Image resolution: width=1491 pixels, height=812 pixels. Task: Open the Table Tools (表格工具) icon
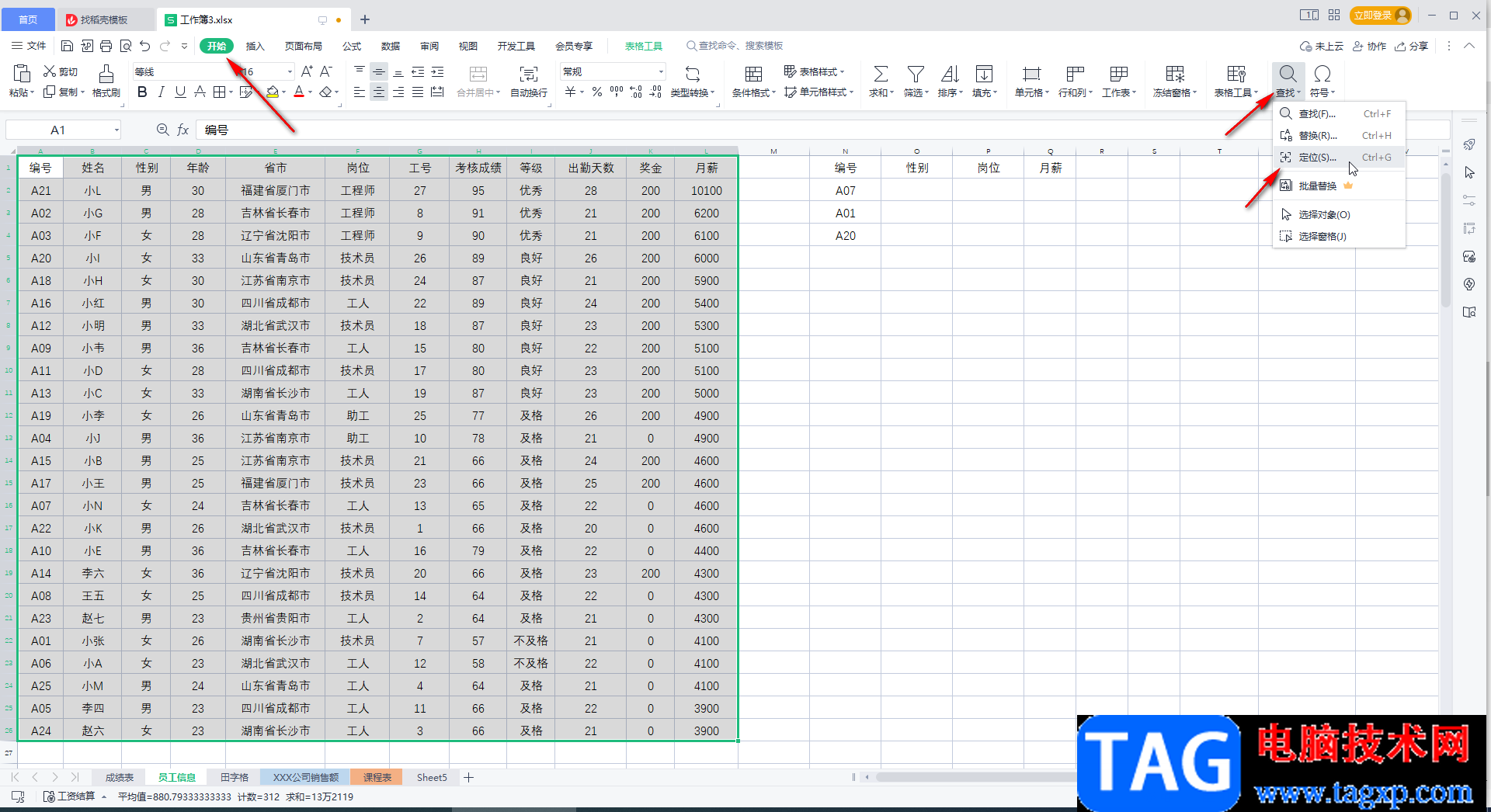pos(1236,74)
